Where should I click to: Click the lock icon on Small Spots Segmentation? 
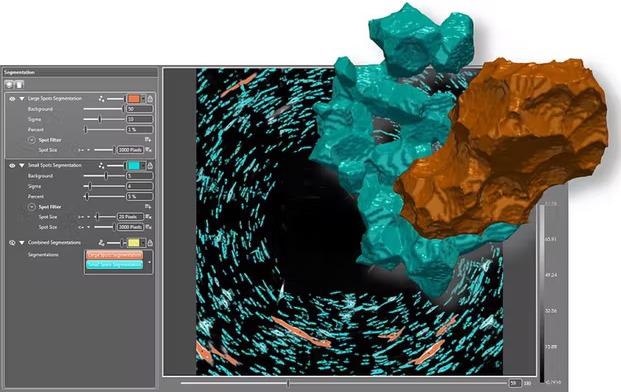(x=150, y=166)
